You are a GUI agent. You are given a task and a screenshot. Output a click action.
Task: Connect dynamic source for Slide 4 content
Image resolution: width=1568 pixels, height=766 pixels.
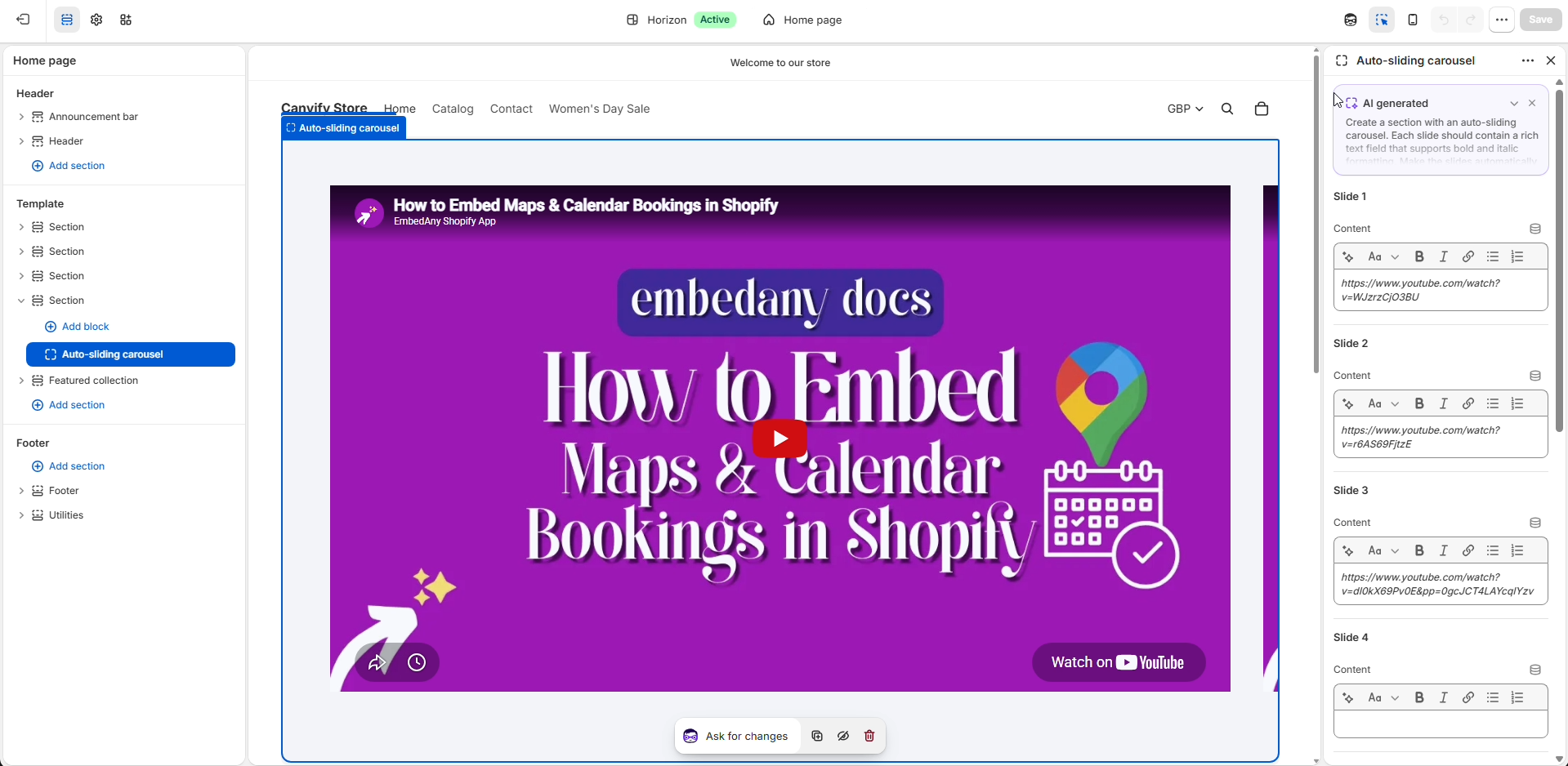[1535, 670]
